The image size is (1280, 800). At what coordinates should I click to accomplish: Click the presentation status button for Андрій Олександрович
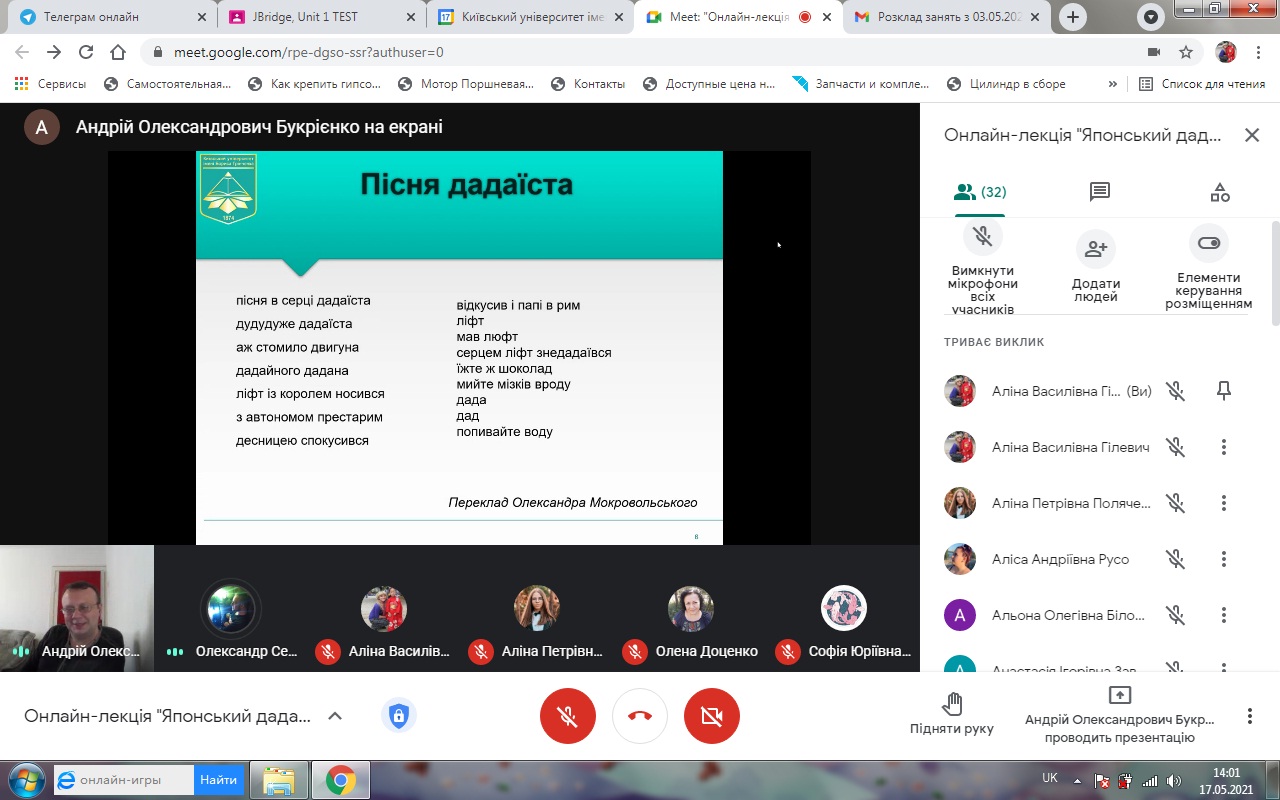[1119, 716]
